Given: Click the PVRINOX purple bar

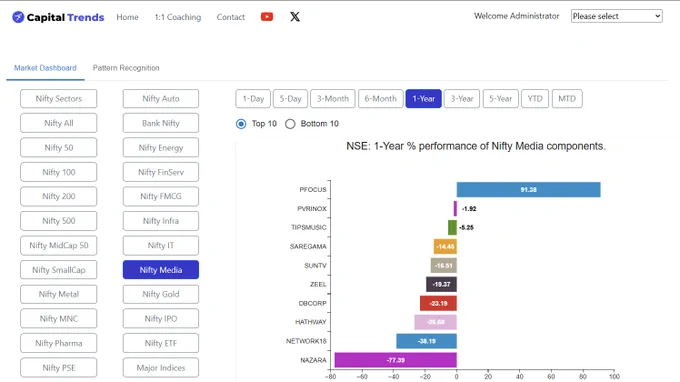Looking at the screenshot, I should 455,209.
